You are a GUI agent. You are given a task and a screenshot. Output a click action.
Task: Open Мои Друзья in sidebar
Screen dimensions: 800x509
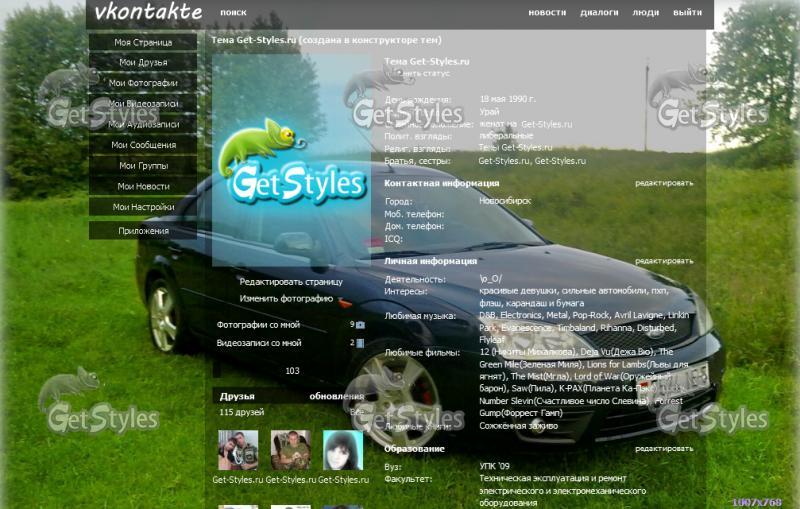click(x=143, y=62)
